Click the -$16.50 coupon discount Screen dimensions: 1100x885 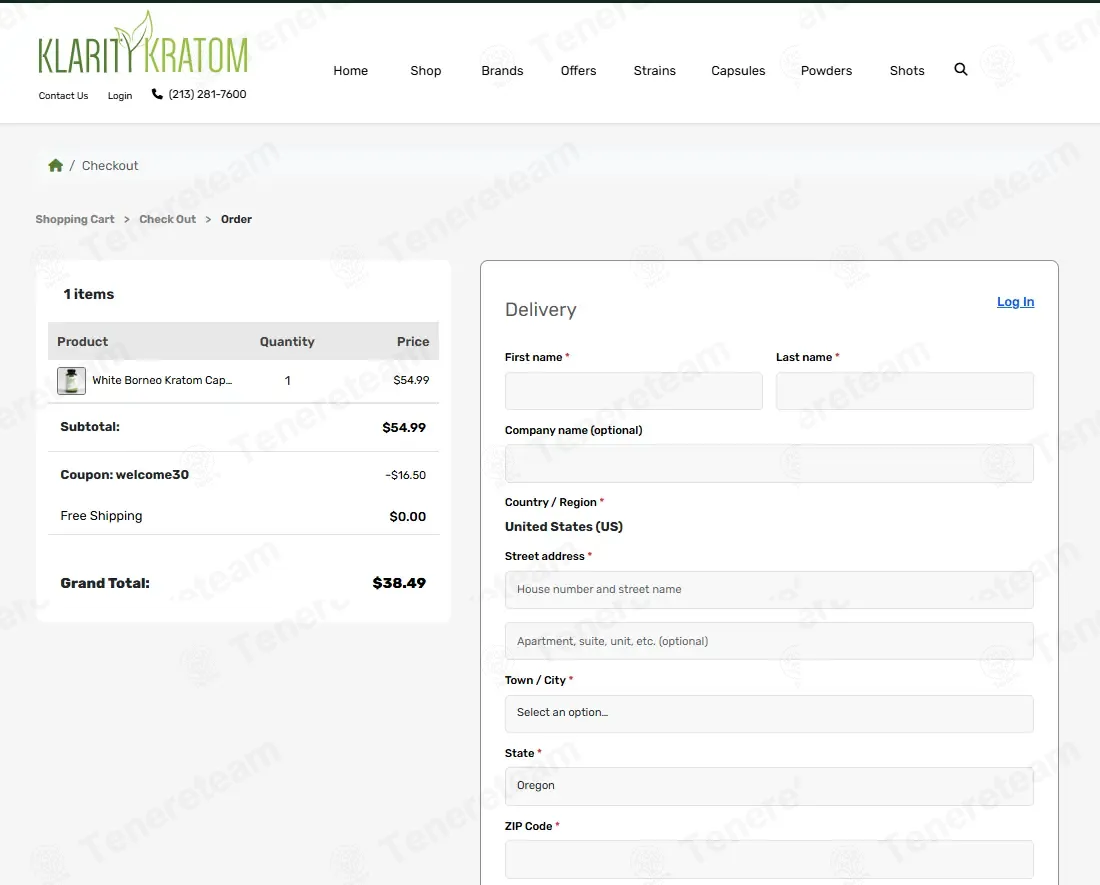click(405, 475)
